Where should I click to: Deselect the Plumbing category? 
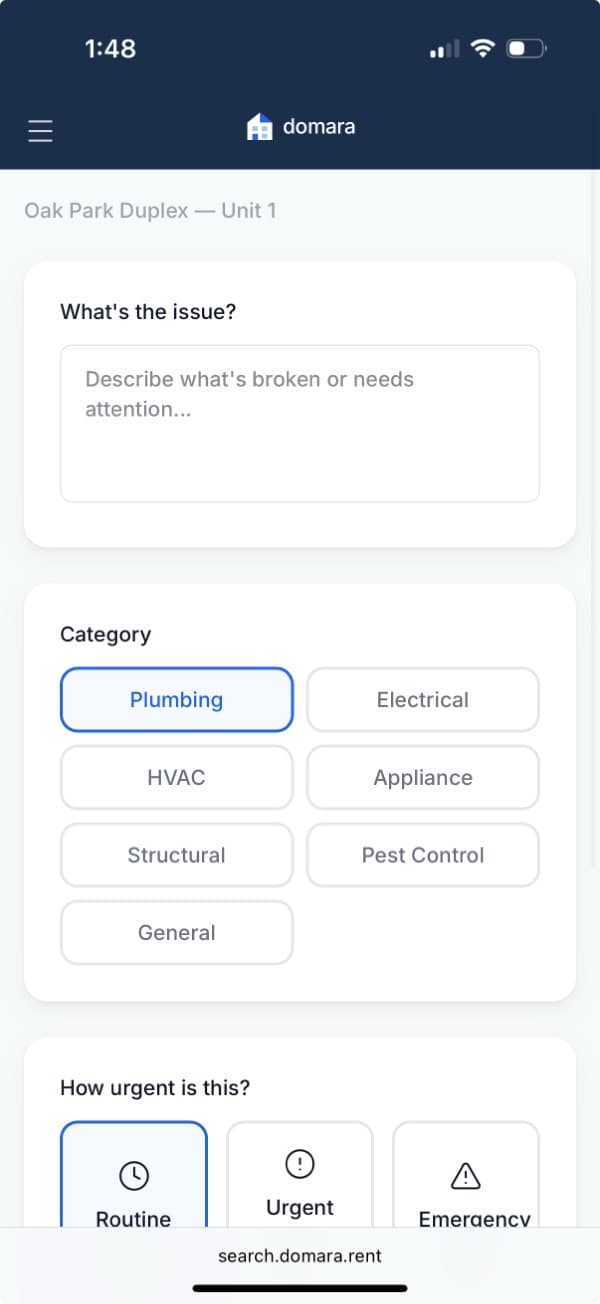click(176, 700)
